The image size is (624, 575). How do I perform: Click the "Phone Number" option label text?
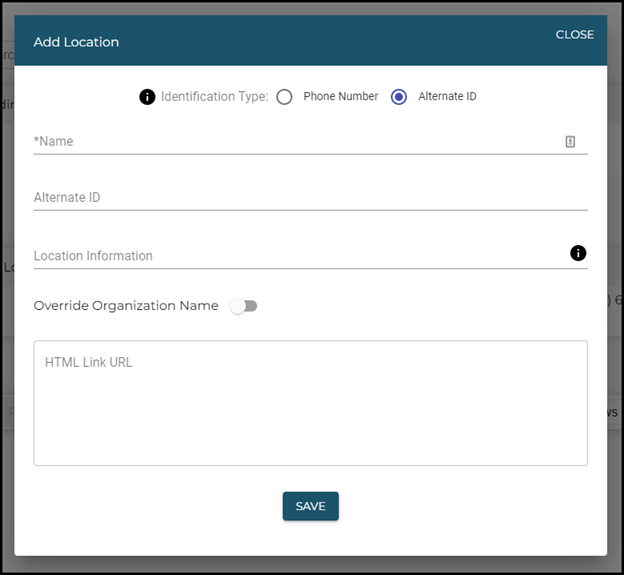pyautogui.click(x=341, y=97)
